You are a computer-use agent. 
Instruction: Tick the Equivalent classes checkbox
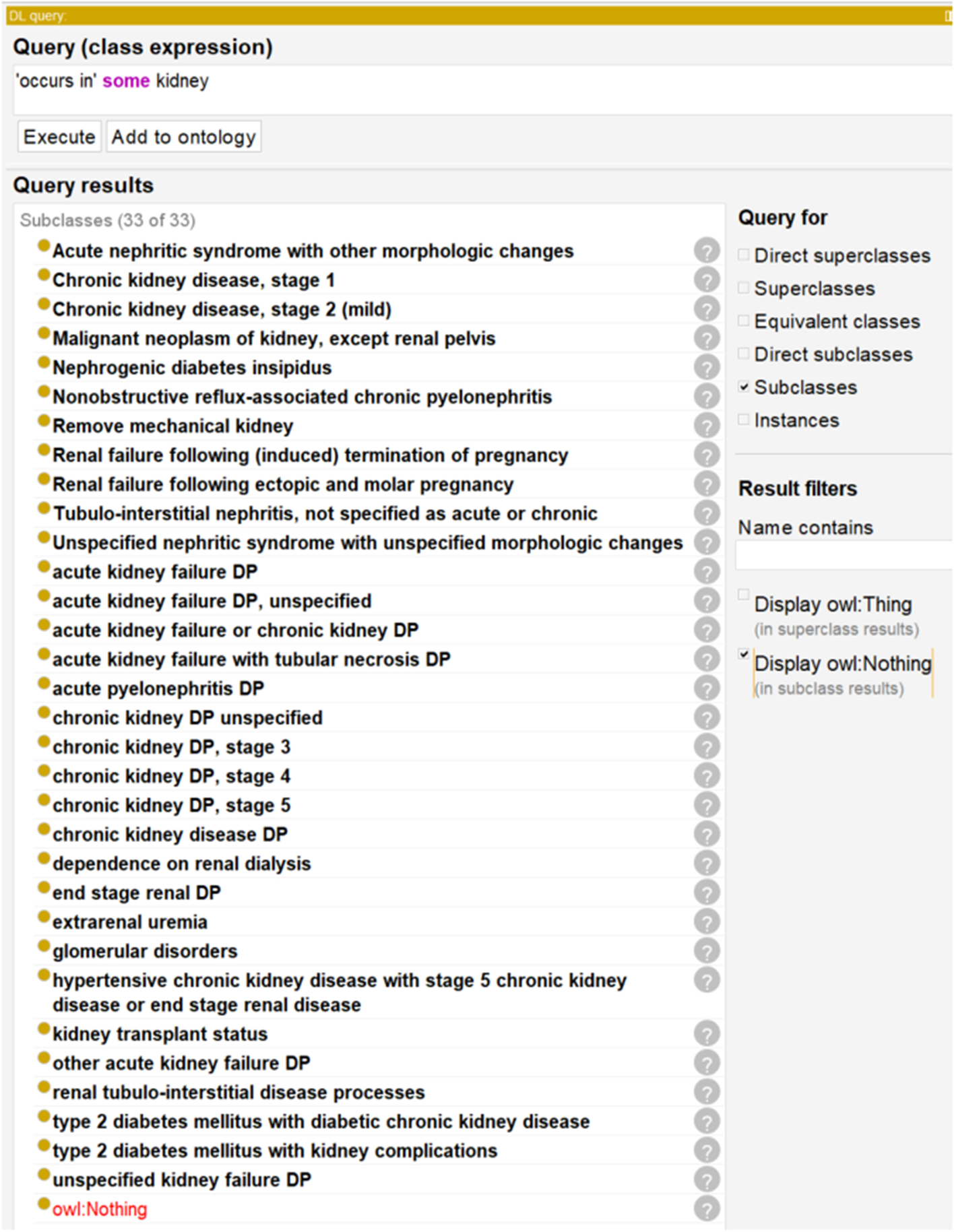click(743, 321)
